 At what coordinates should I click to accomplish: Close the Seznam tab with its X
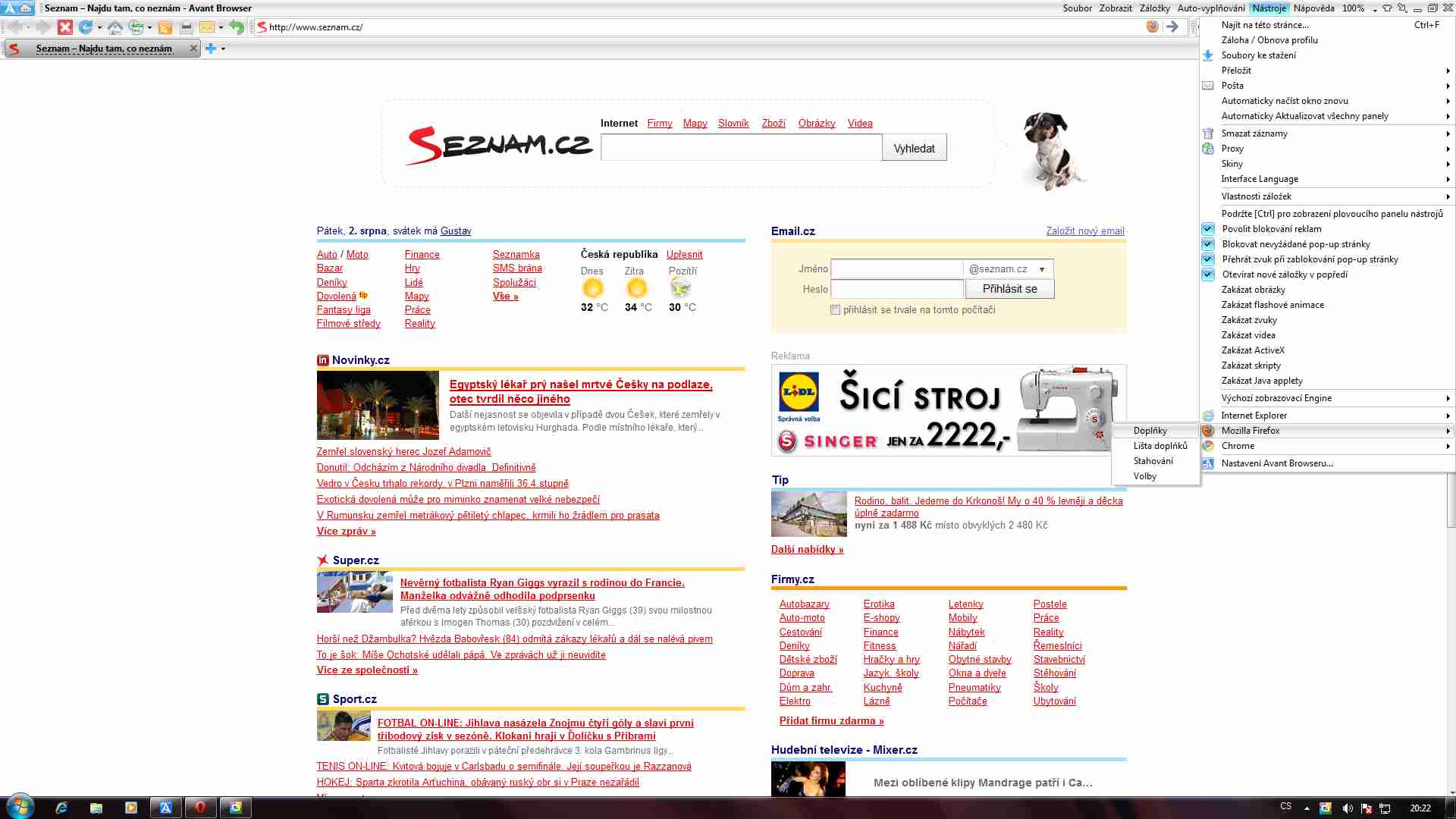pos(193,49)
